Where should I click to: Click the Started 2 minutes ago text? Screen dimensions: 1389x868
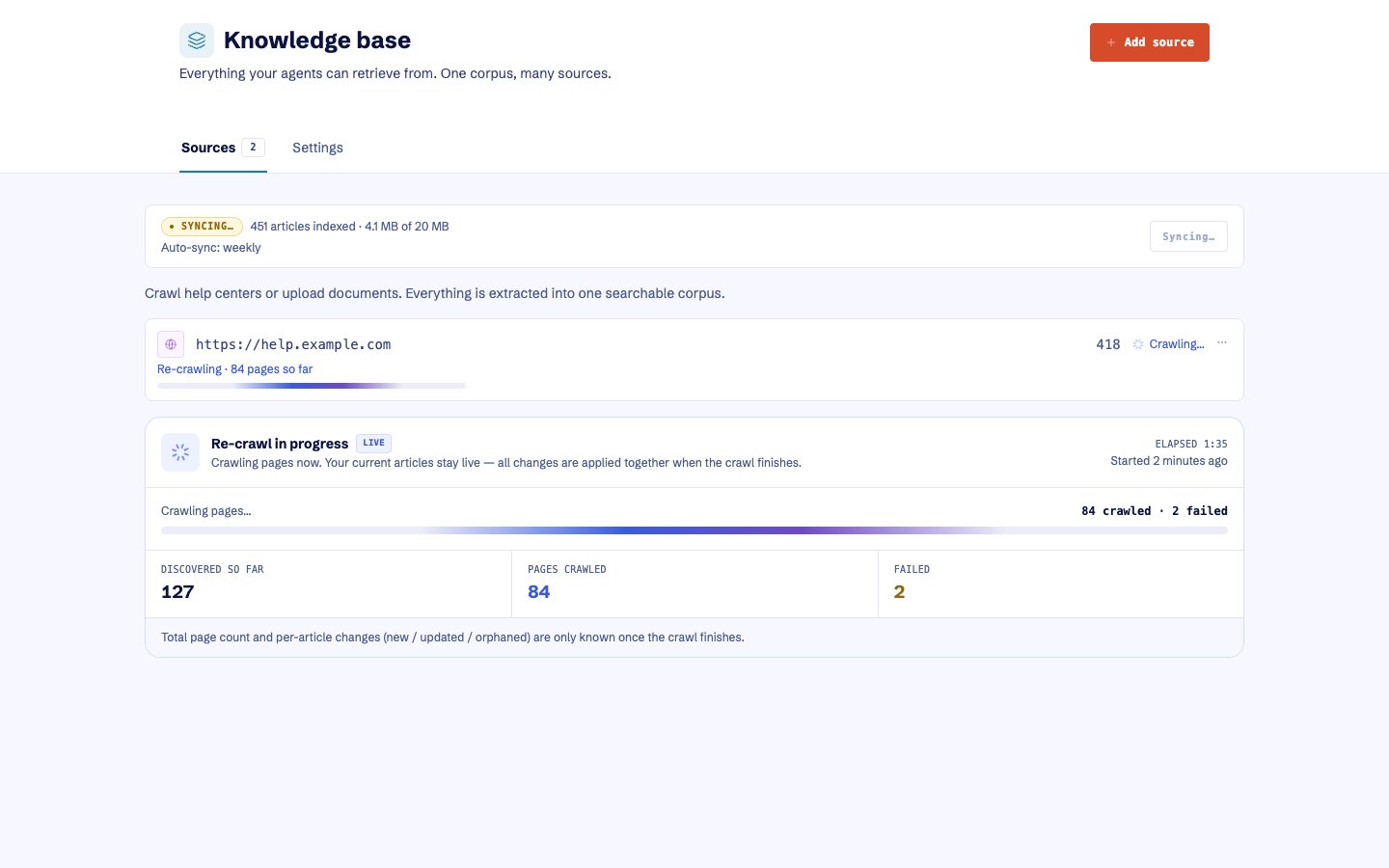1169,461
